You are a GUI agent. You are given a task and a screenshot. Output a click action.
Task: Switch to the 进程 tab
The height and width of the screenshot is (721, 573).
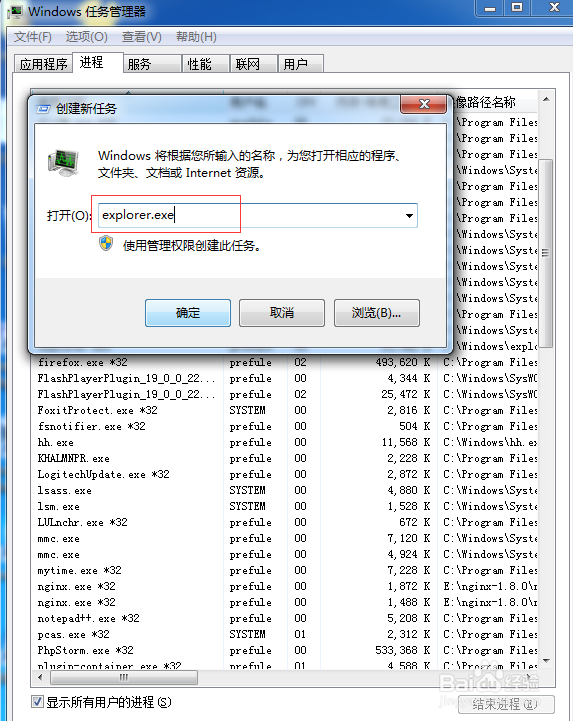[97, 62]
